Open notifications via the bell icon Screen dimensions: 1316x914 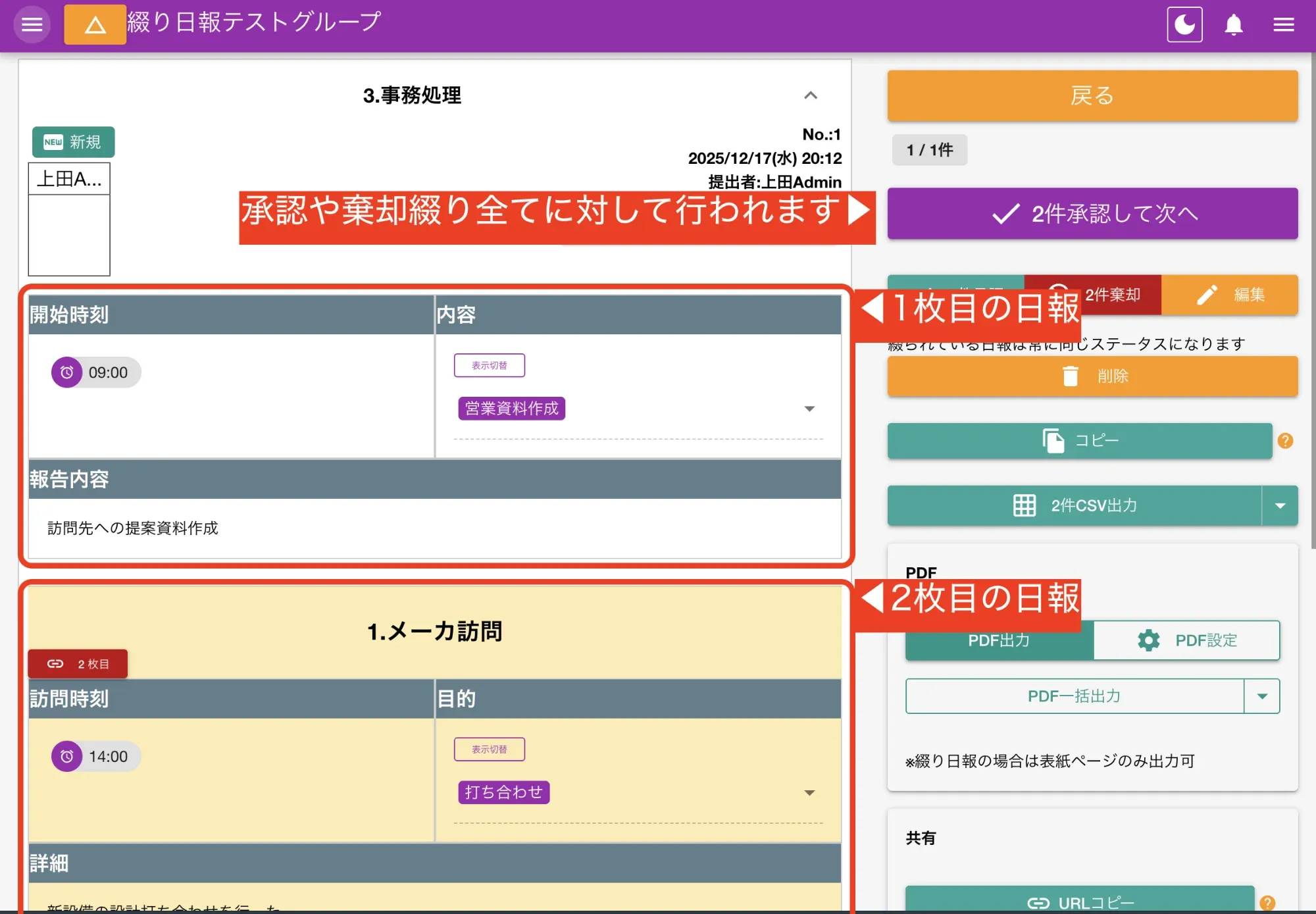click(1234, 24)
